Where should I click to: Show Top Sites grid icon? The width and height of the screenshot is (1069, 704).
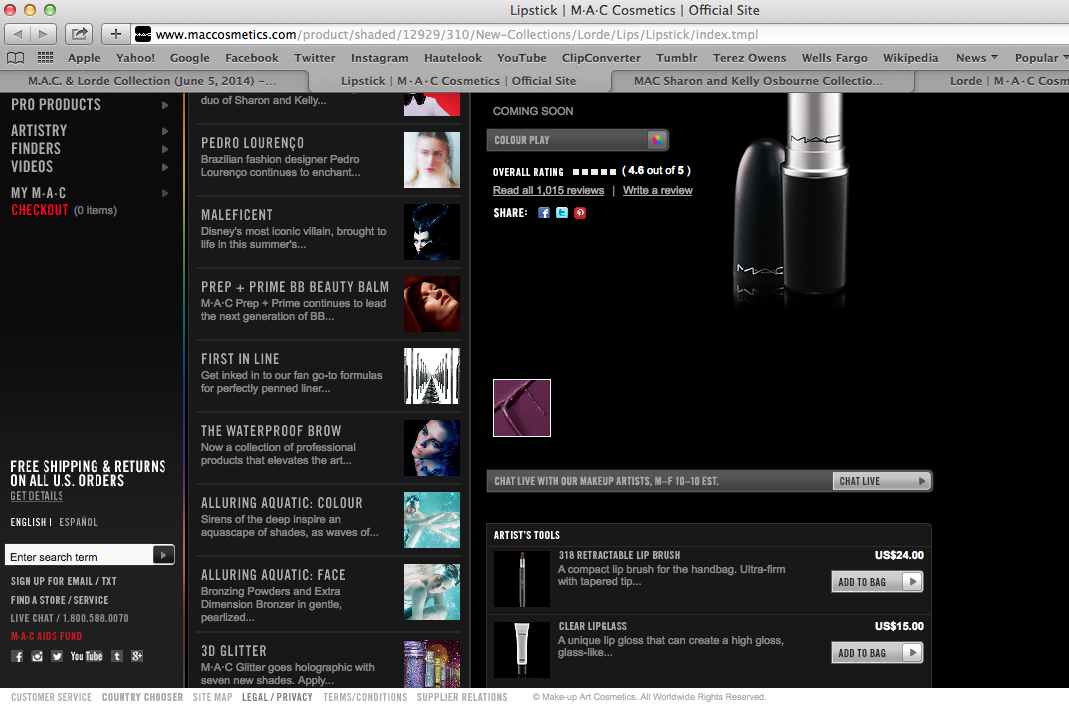[45, 58]
